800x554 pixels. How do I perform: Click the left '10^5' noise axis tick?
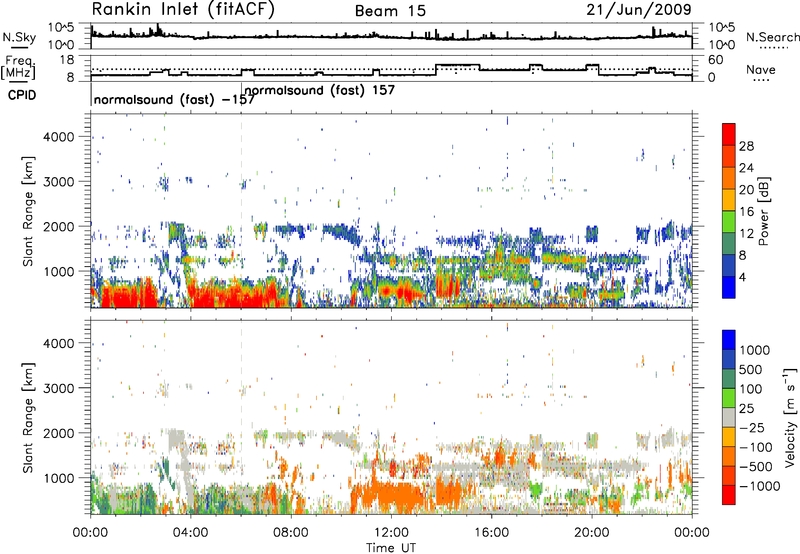pos(61,28)
